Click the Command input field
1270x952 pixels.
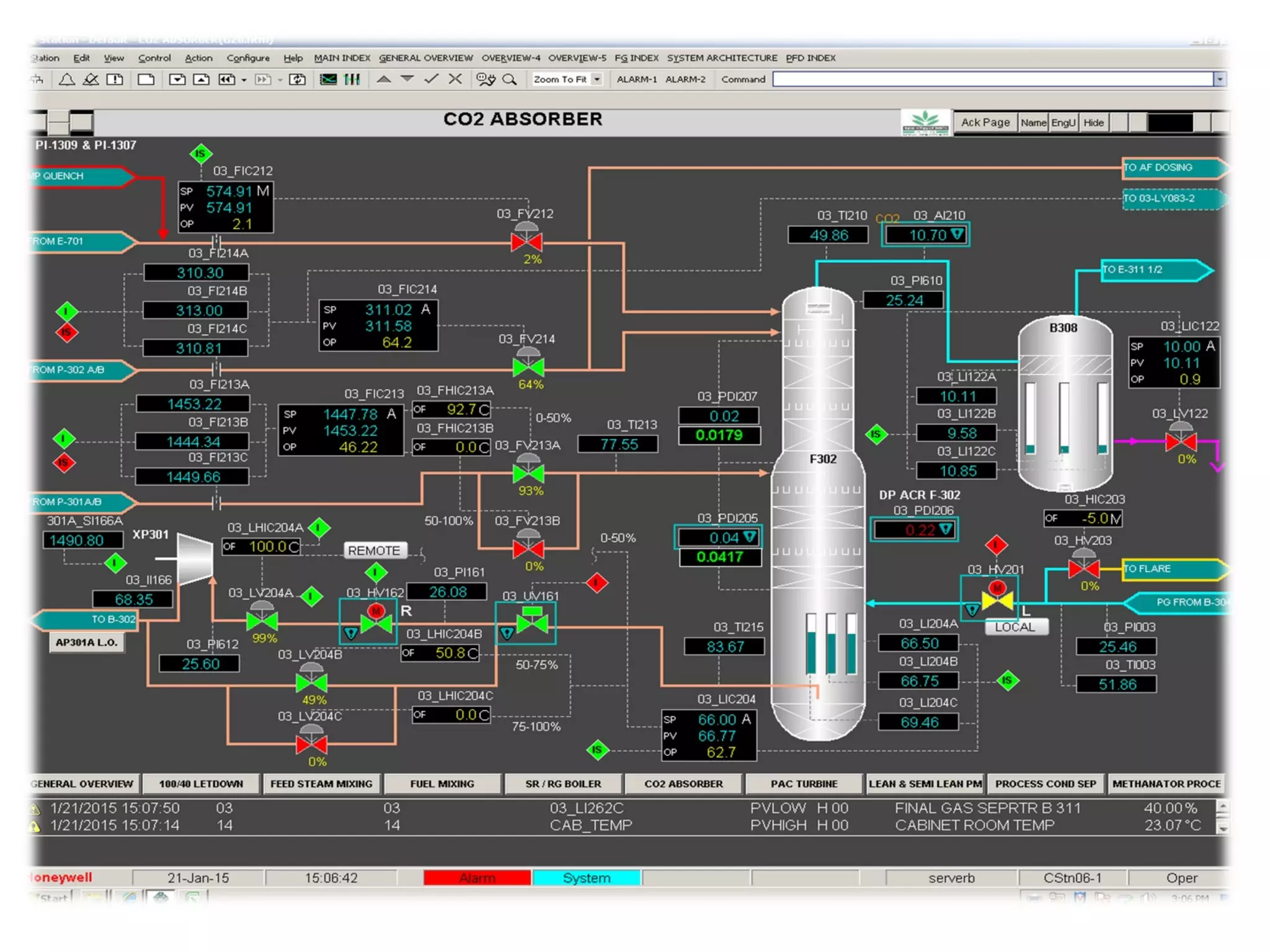pyautogui.click(x=992, y=79)
